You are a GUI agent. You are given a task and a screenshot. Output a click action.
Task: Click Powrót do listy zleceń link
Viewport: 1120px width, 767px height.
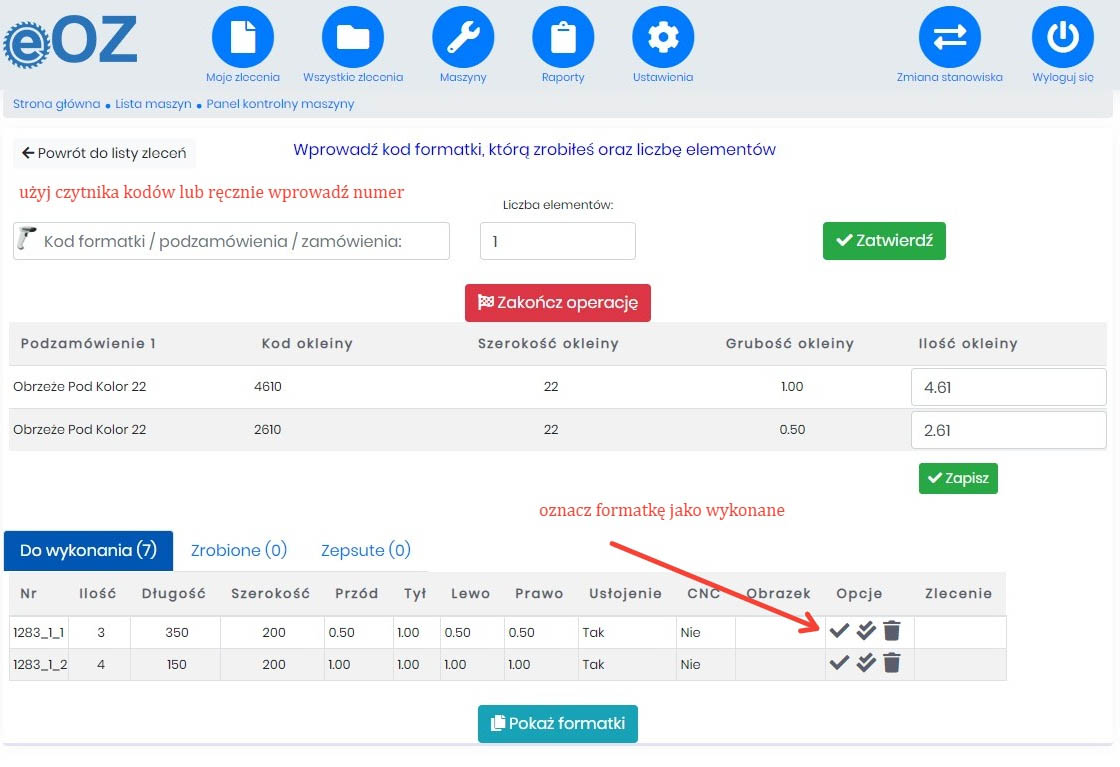click(x=104, y=153)
